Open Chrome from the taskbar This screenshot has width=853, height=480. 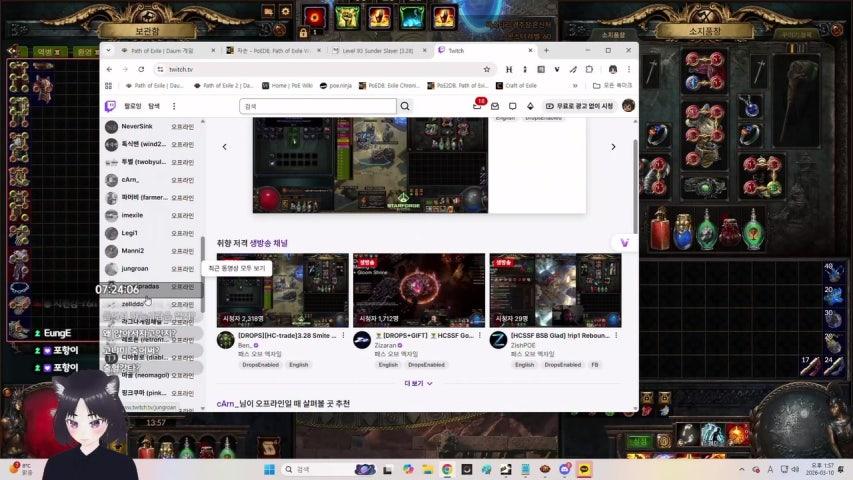click(447, 469)
